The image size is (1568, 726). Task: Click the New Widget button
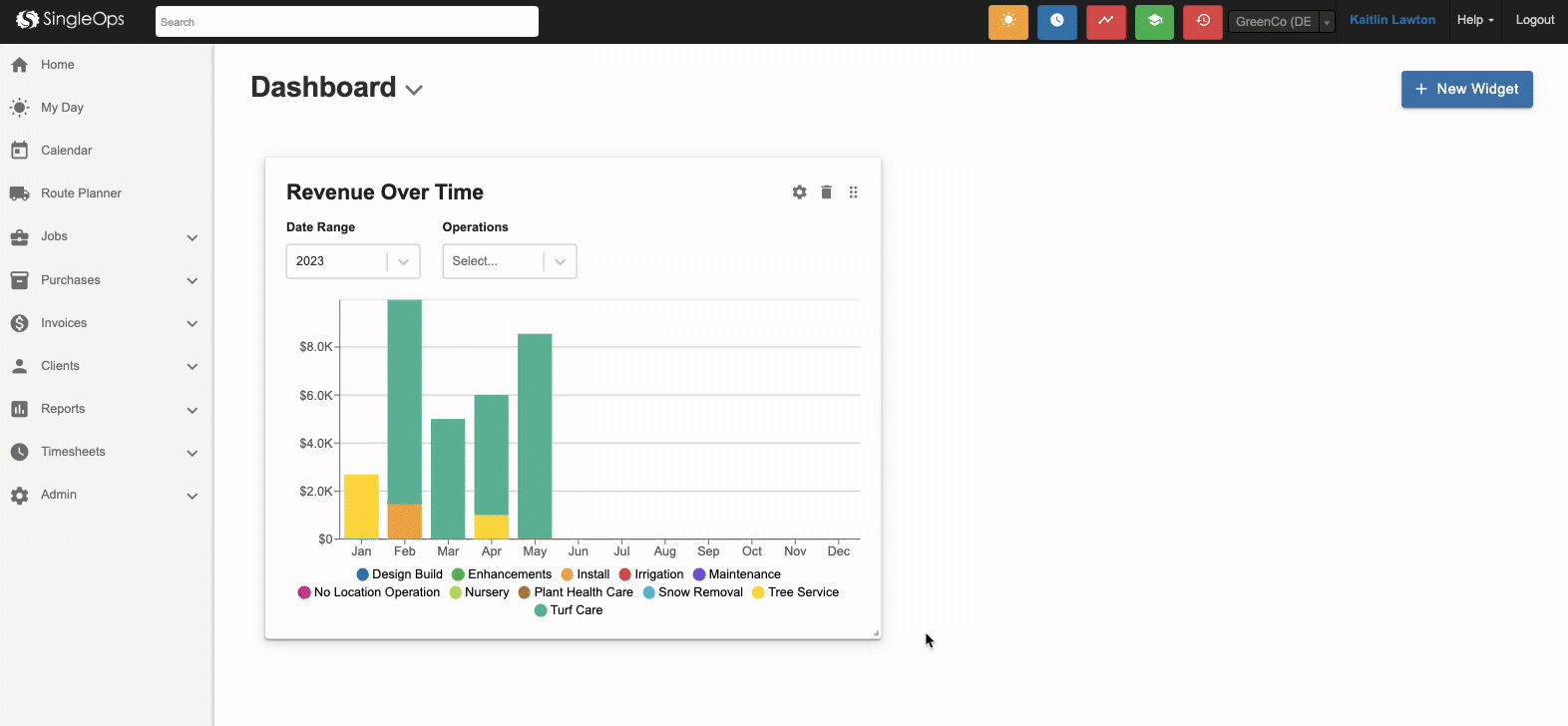coord(1466,89)
